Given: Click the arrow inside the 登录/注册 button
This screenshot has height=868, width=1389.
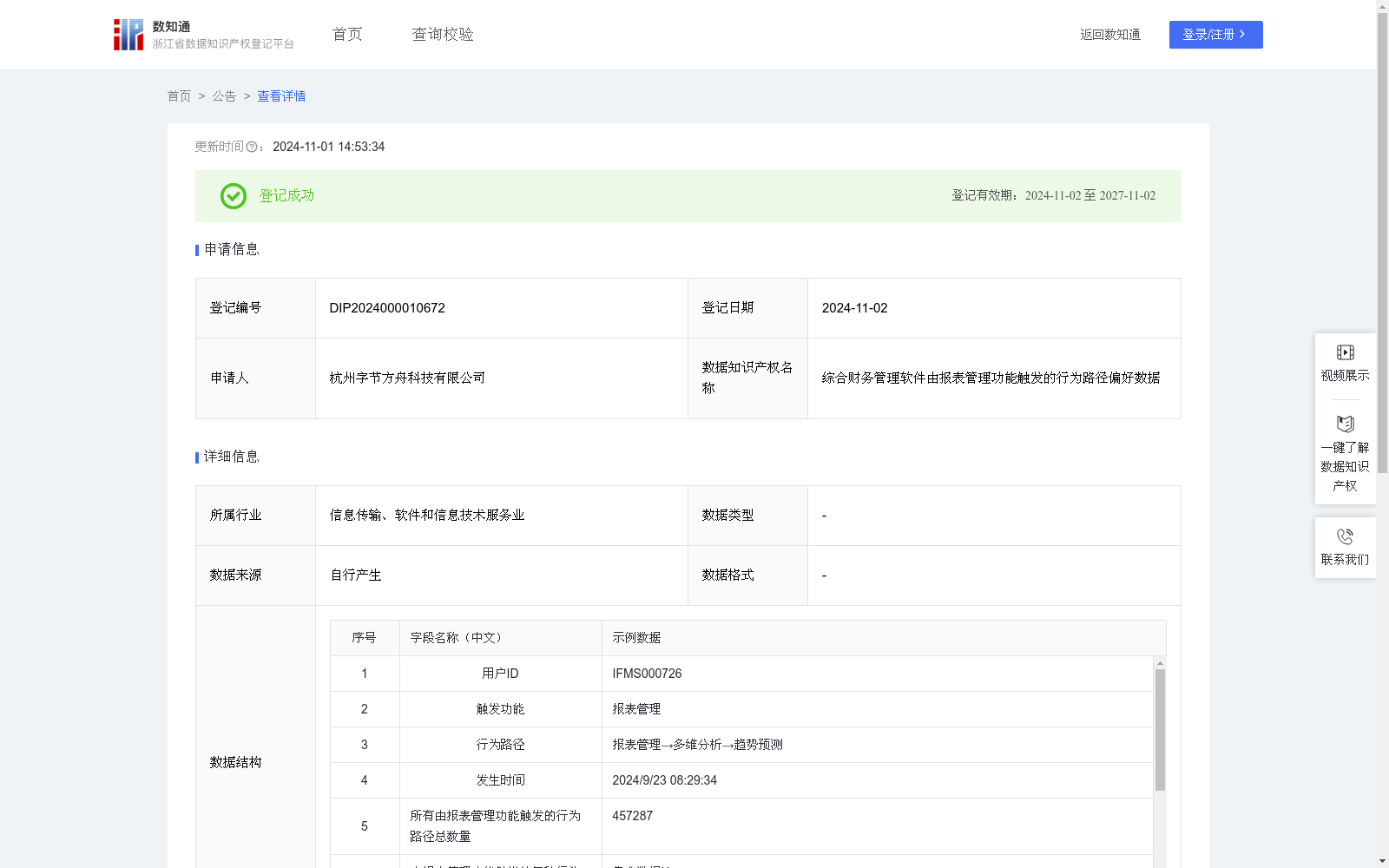Looking at the screenshot, I should 1242,35.
